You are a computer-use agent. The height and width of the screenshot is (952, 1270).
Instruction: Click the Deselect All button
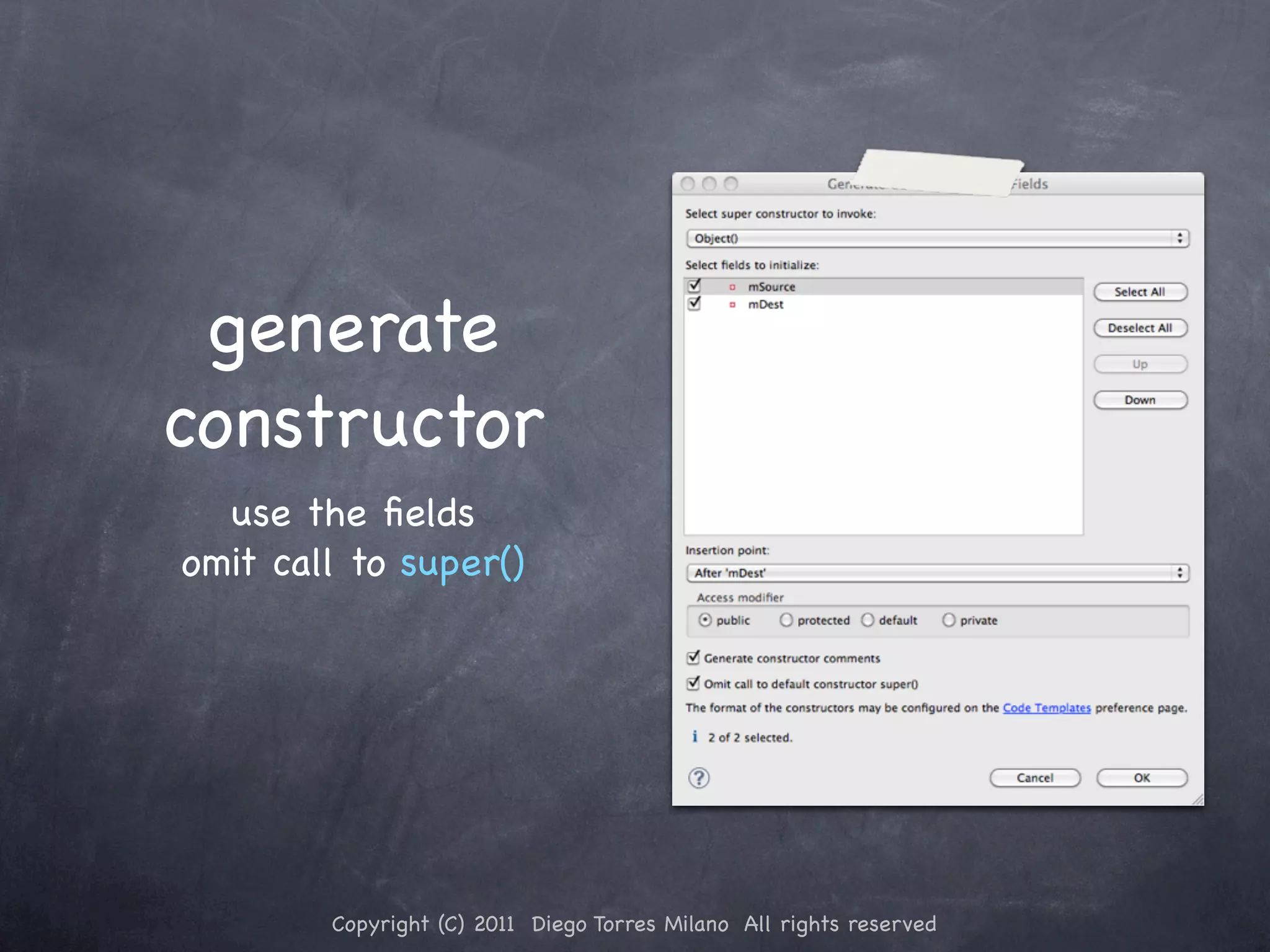[x=1140, y=328]
